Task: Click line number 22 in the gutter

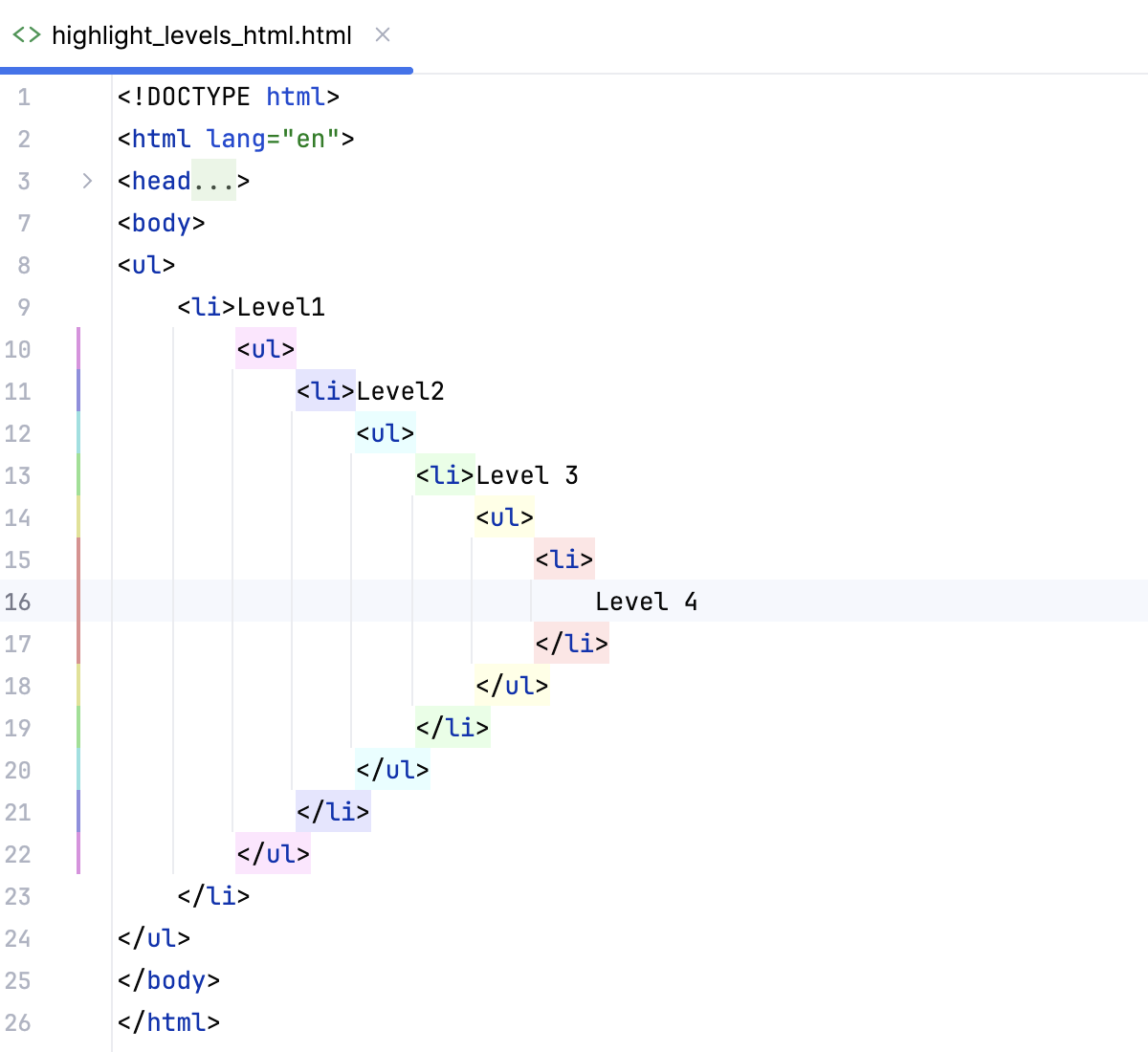Action: coord(17,854)
